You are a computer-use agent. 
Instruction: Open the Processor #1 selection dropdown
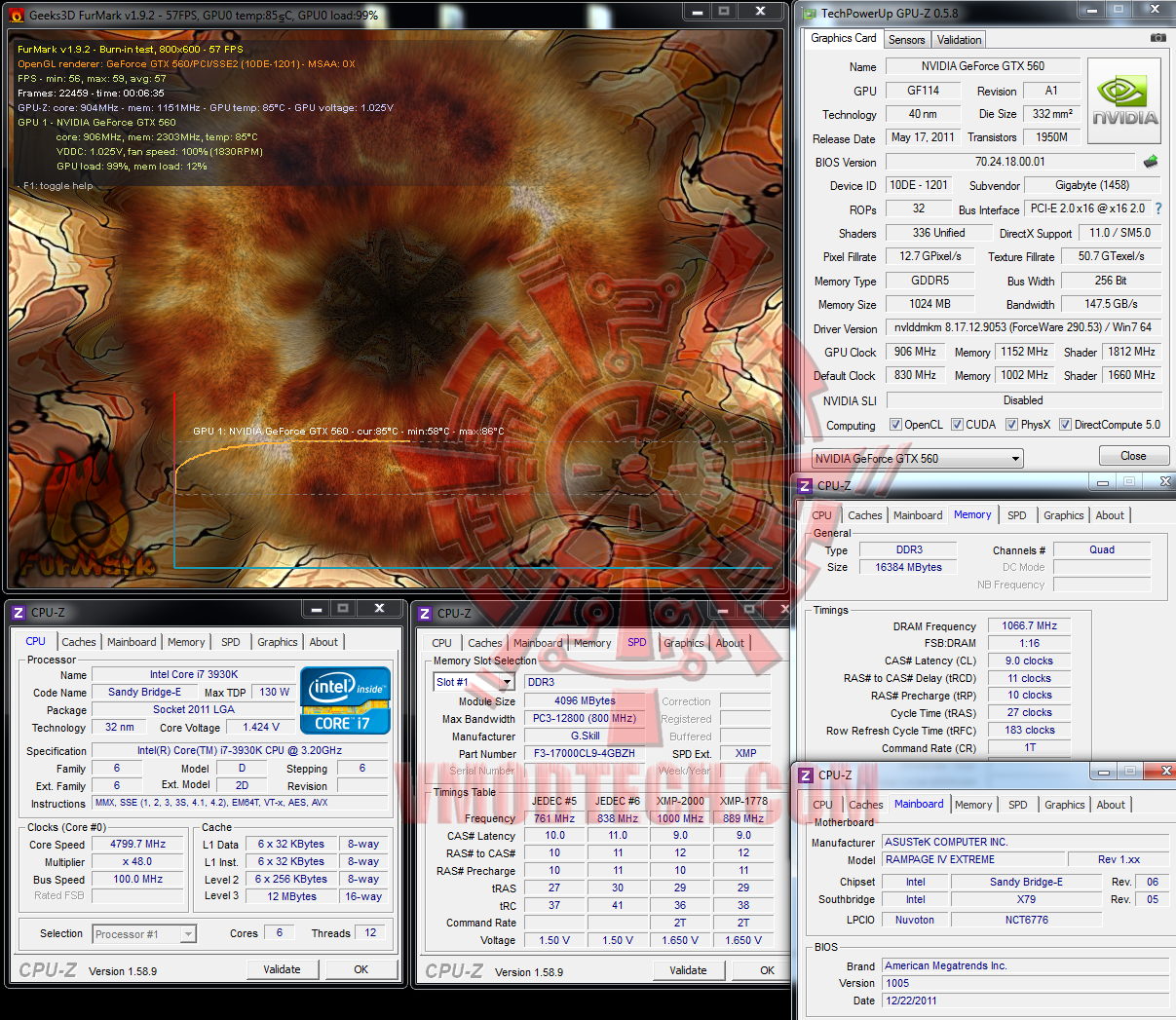pos(144,934)
